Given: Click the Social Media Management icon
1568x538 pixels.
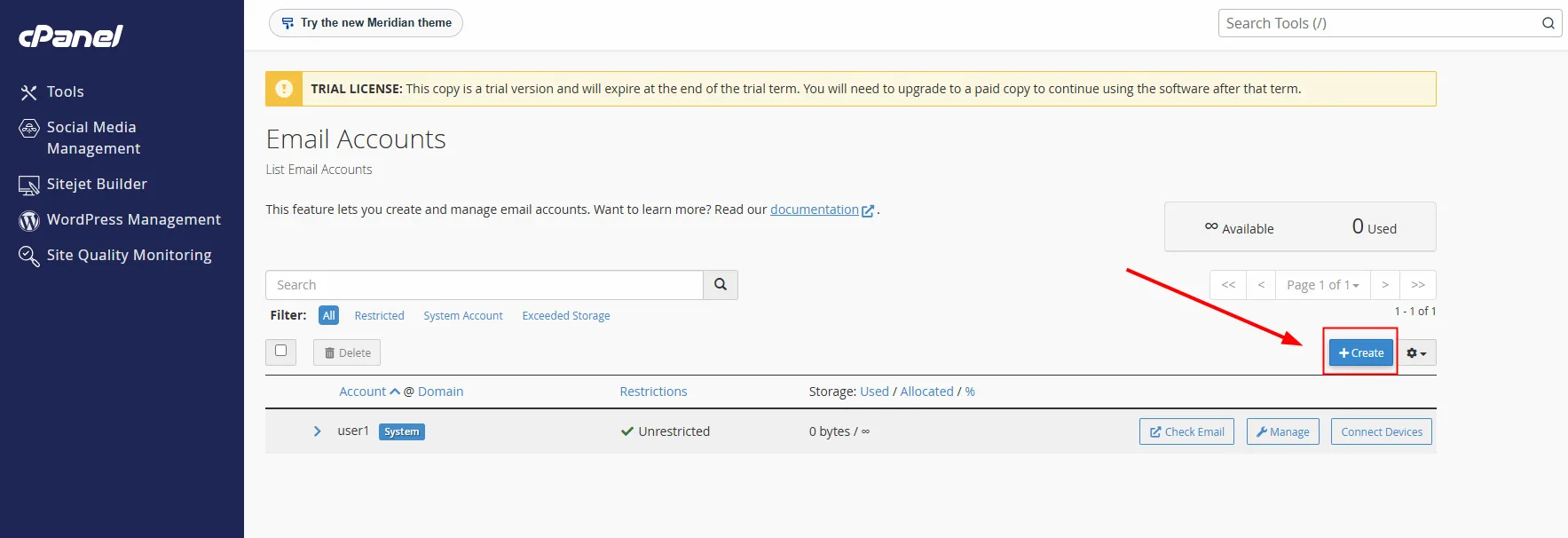Looking at the screenshot, I should coord(29,128).
